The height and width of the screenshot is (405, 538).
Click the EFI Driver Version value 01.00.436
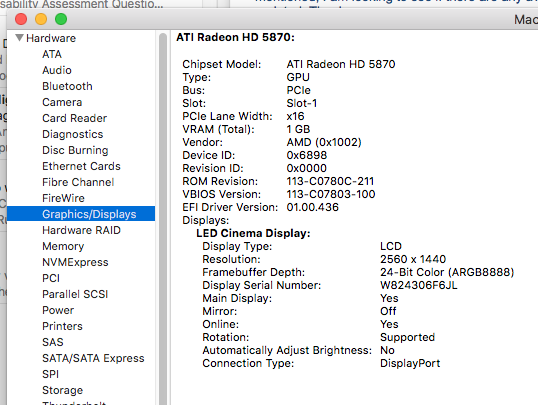(x=313, y=207)
